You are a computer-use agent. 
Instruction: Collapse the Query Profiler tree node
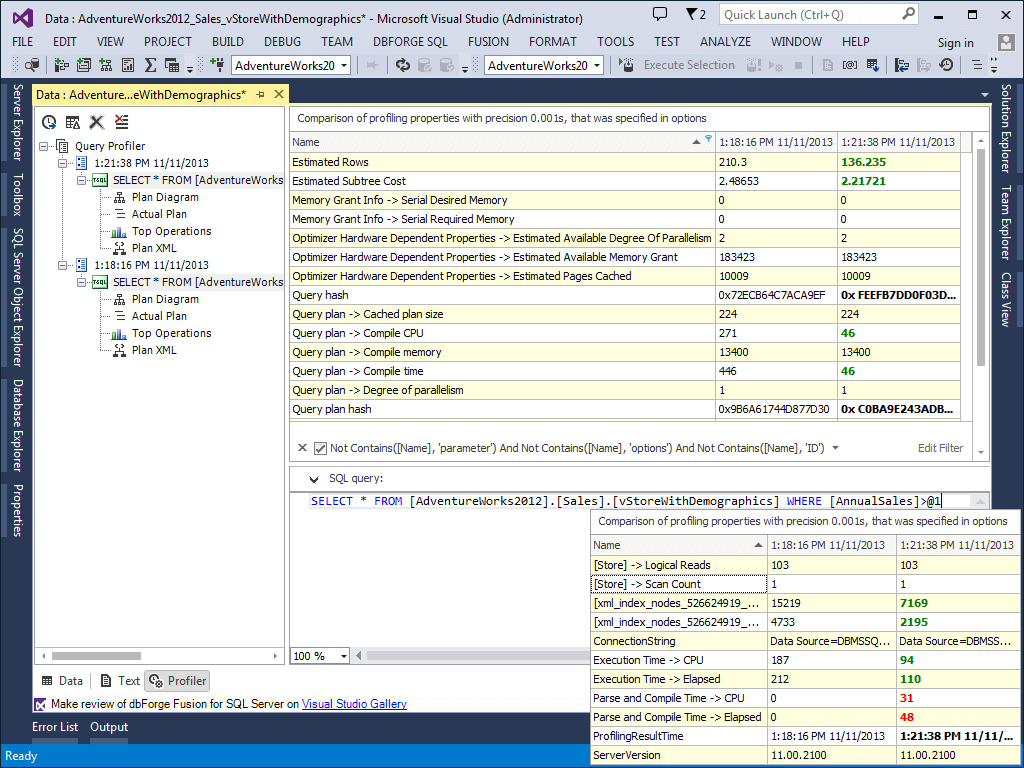pos(44,145)
